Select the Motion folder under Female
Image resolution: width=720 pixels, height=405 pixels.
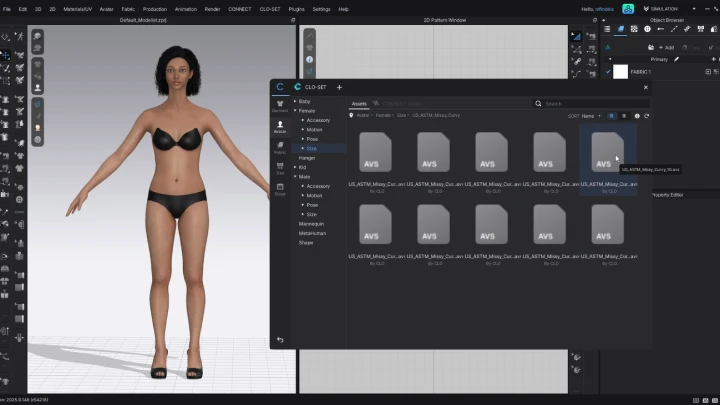click(x=314, y=129)
